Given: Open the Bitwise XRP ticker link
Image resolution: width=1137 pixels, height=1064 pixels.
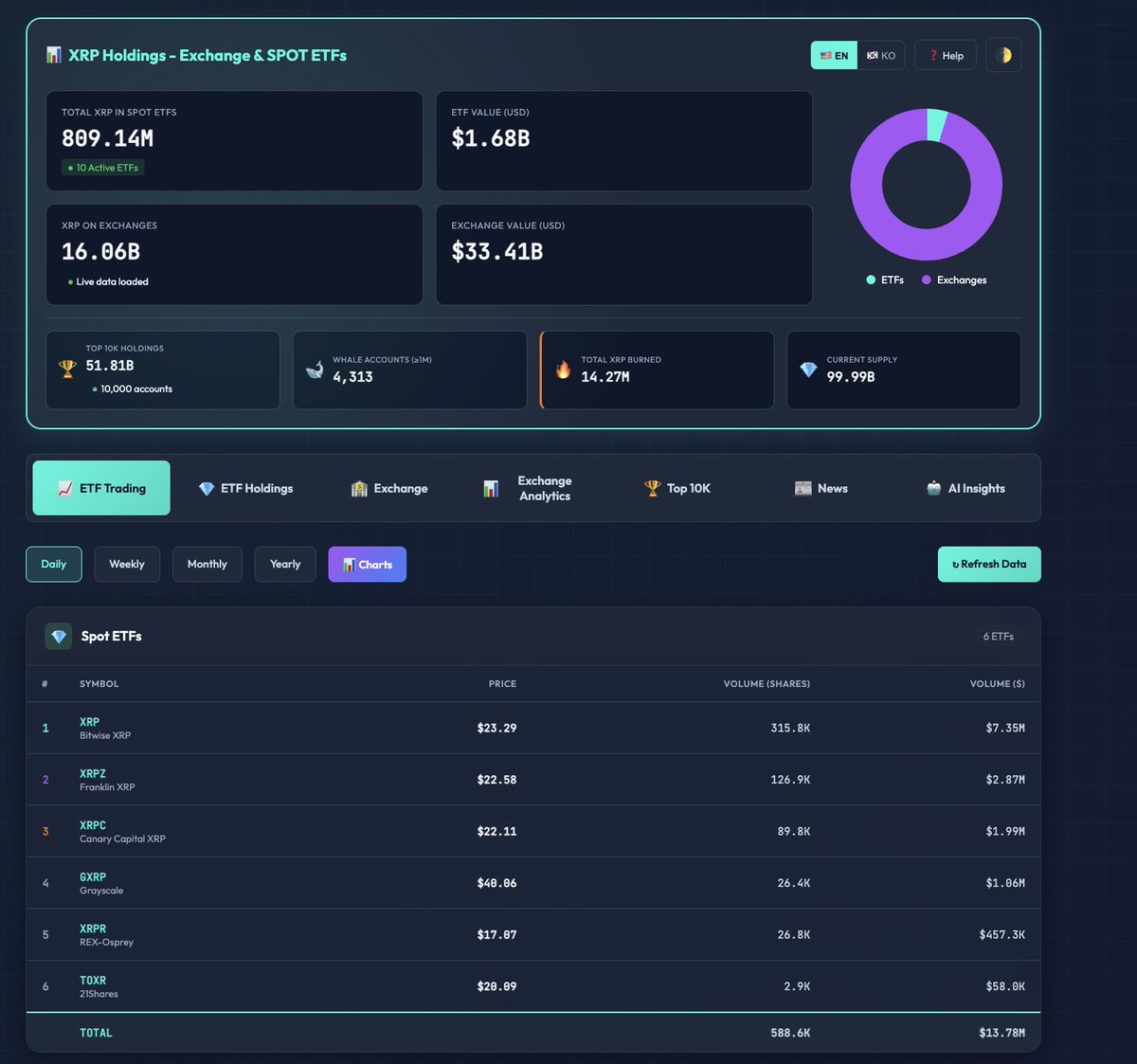Looking at the screenshot, I should pyautogui.click(x=89, y=721).
